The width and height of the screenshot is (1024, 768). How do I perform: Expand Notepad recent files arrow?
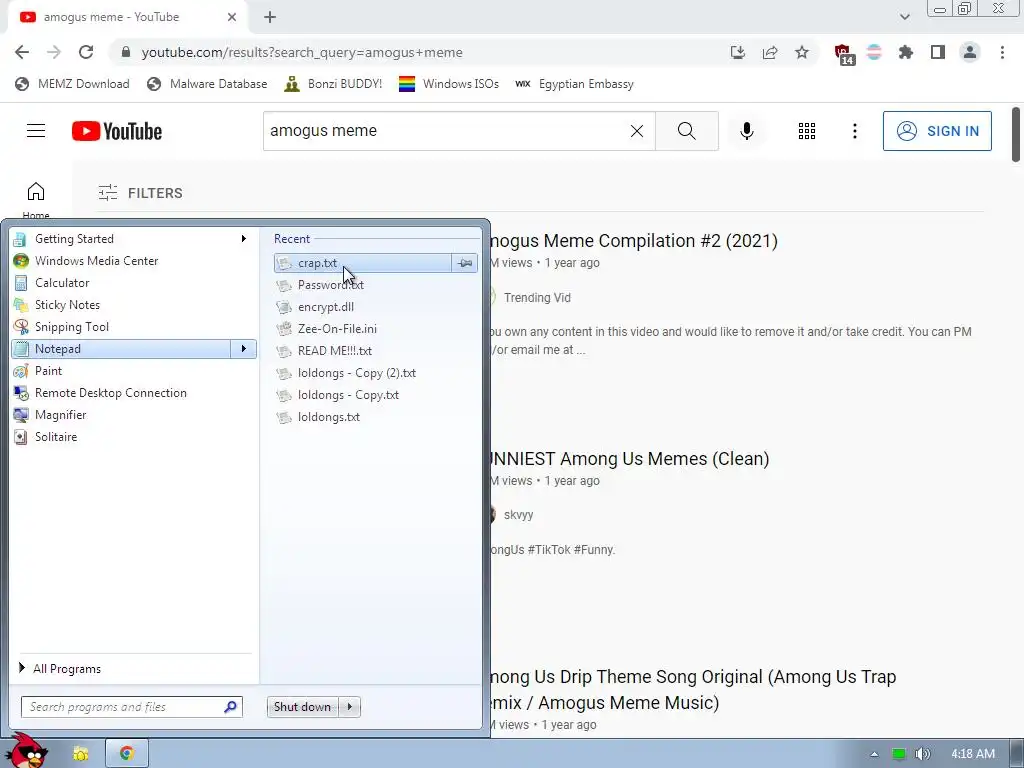pyautogui.click(x=244, y=349)
